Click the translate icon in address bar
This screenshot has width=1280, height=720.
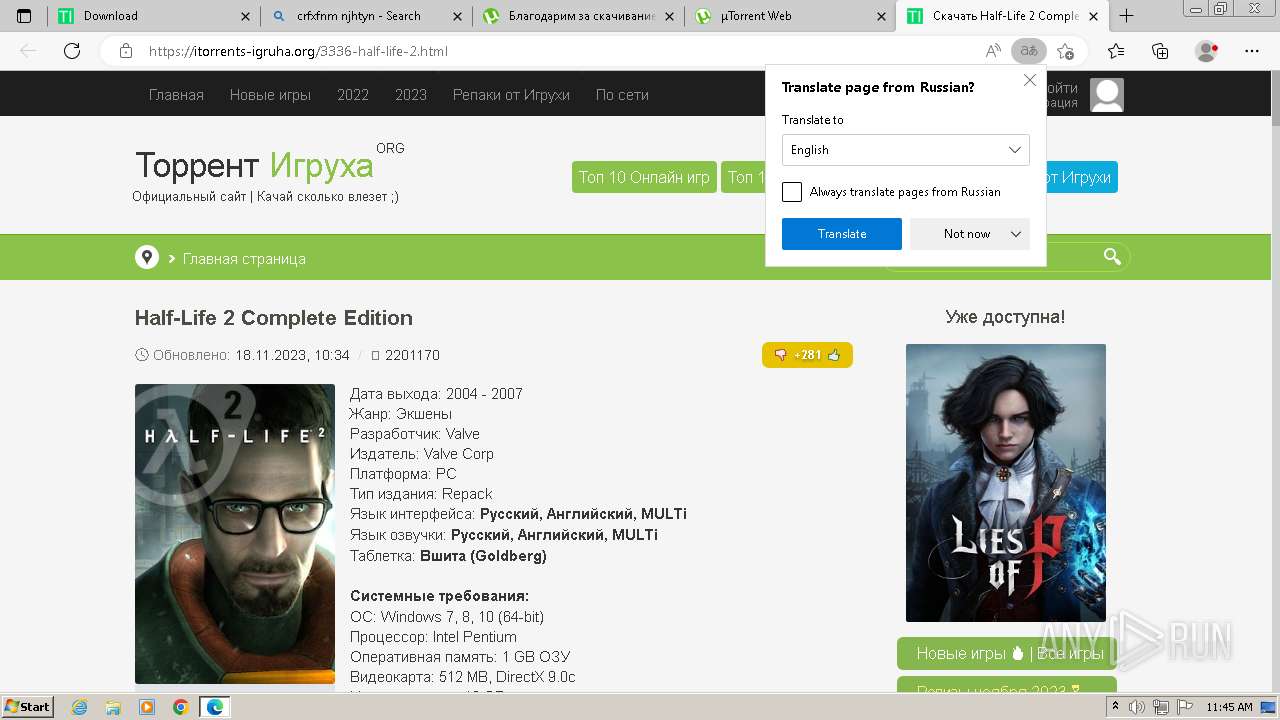(x=1029, y=51)
